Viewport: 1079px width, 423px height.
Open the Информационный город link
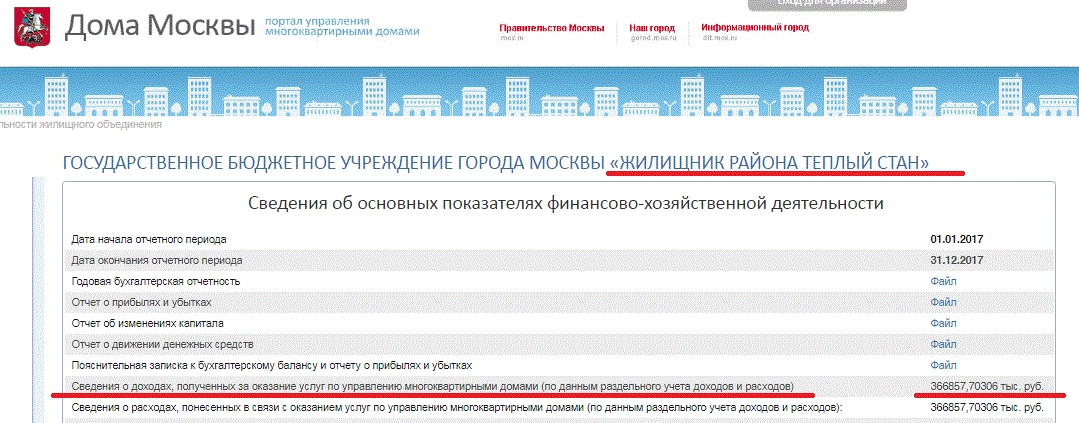[755, 28]
